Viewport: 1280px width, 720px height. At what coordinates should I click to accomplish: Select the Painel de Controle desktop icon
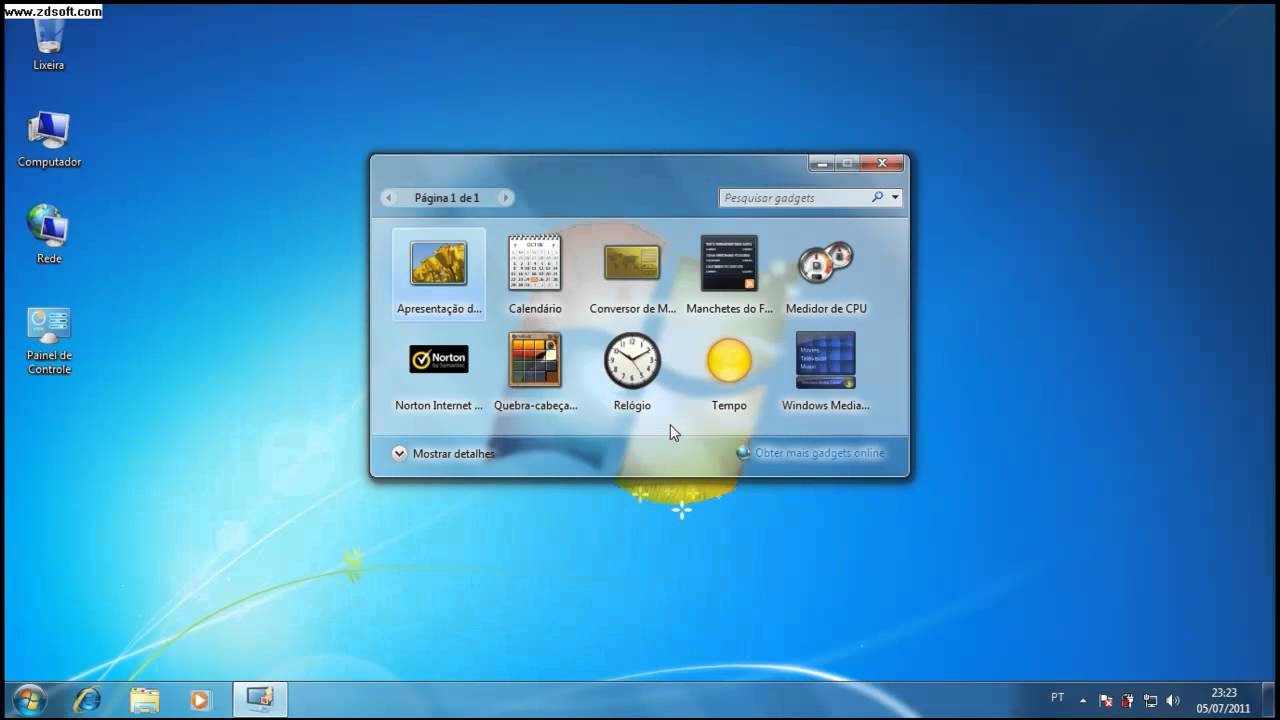pyautogui.click(x=49, y=340)
